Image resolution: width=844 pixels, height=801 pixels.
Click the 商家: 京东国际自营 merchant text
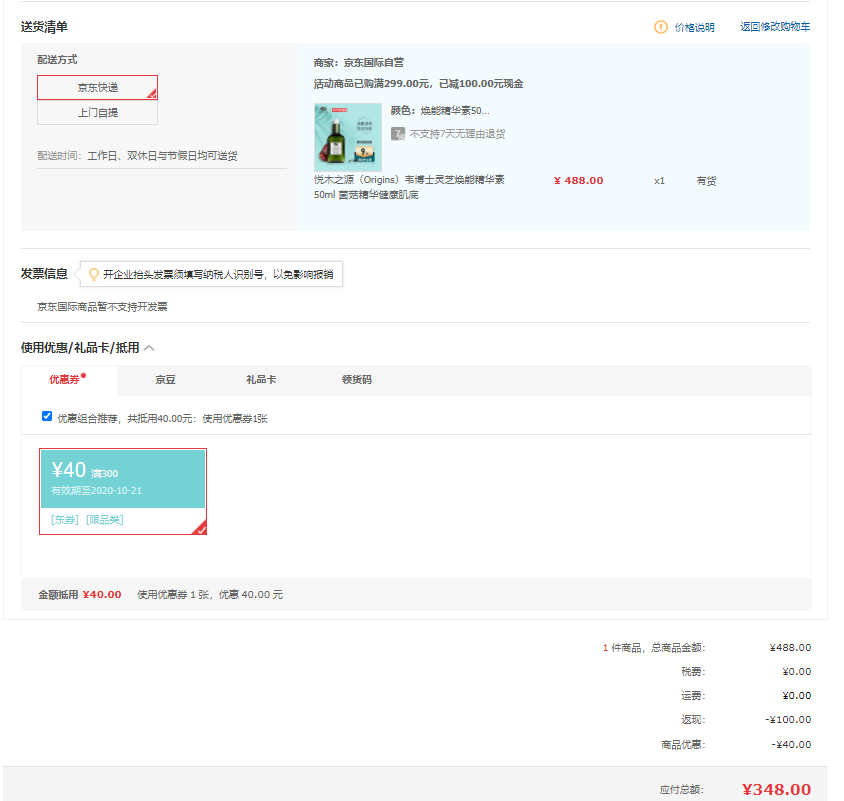point(359,62)
